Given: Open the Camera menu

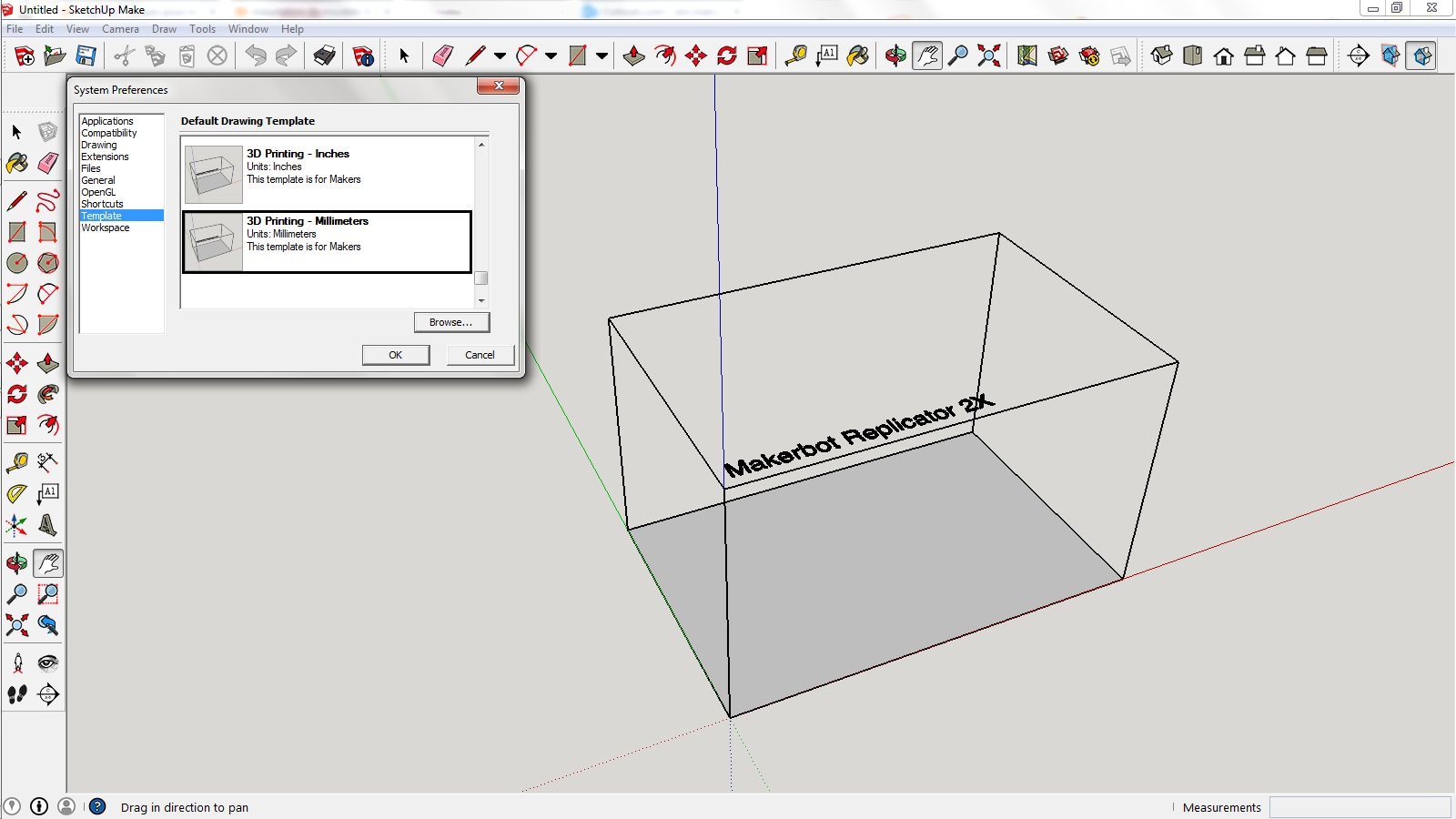Looking at the screenshot, I should click(x=120, y=29).
